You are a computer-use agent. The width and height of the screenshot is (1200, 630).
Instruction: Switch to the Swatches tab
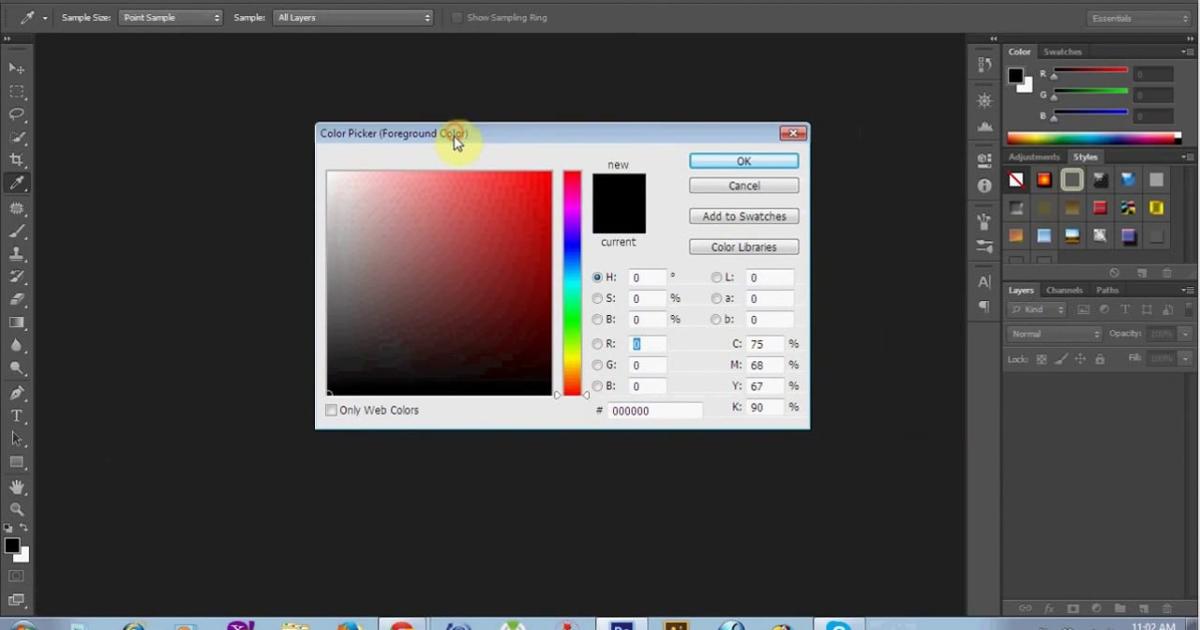click(x=1062, y=51)
